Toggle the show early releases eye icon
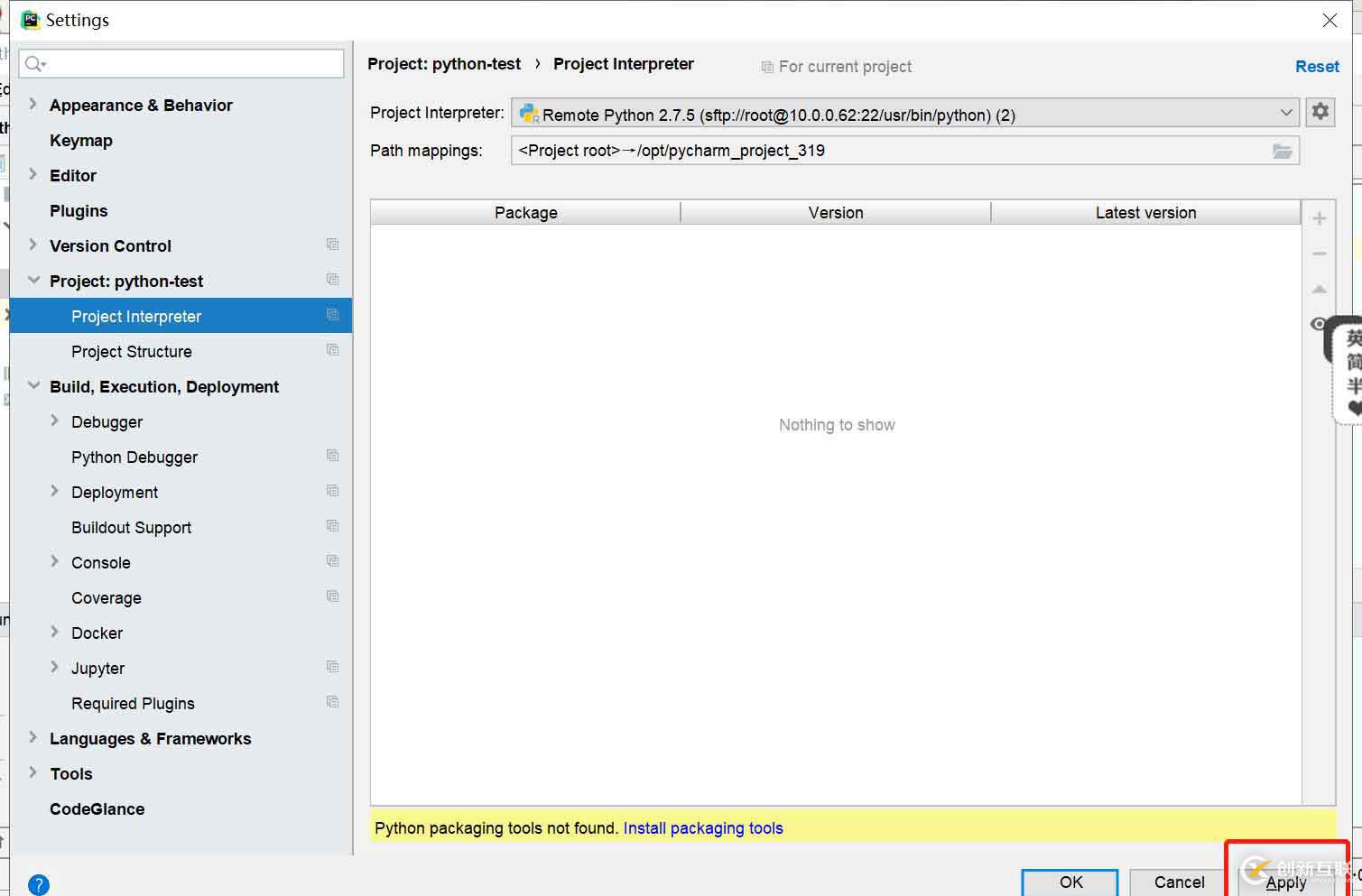Screen dimensions: 1362x896 1318,324
